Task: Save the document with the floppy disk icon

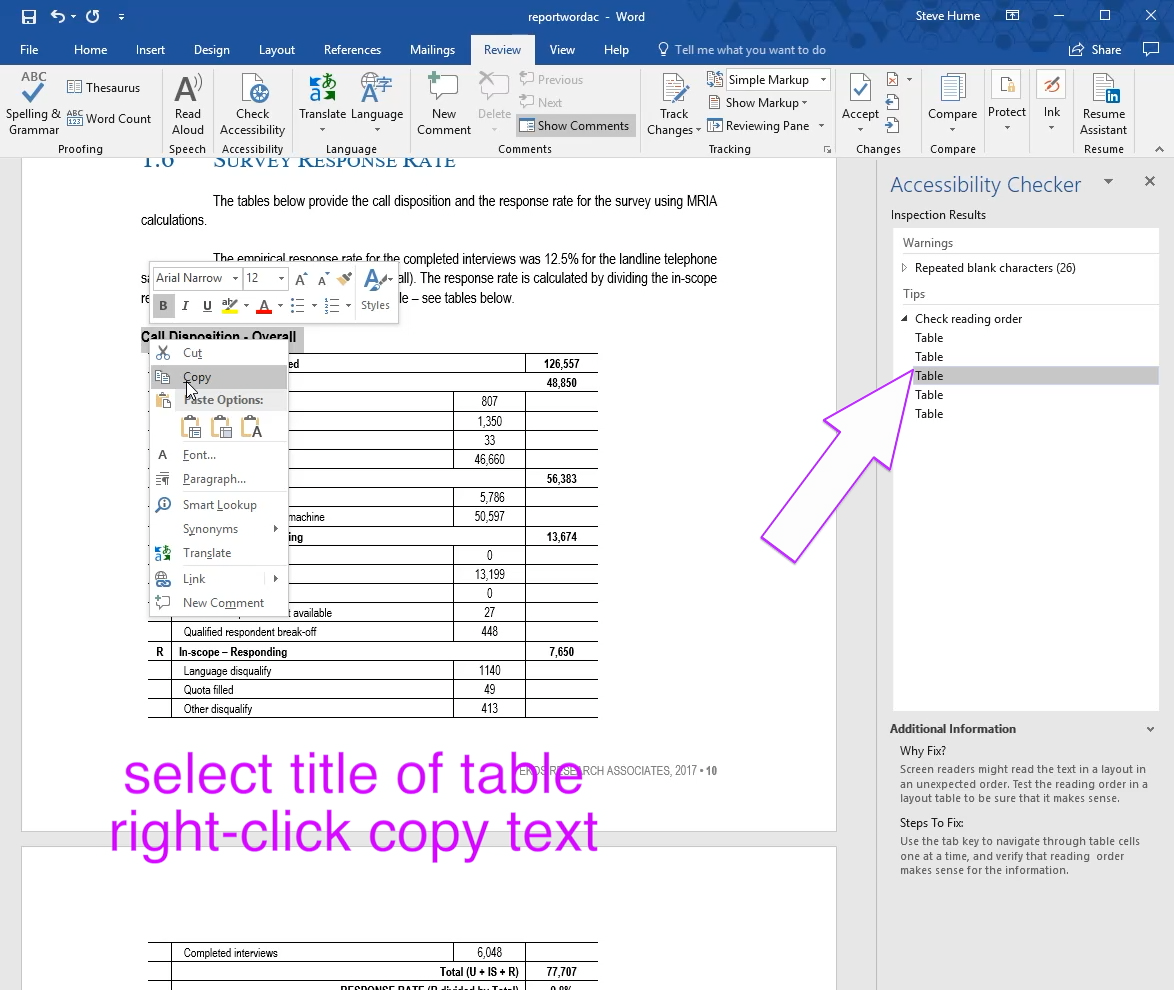Action: (x=28, y=16)
